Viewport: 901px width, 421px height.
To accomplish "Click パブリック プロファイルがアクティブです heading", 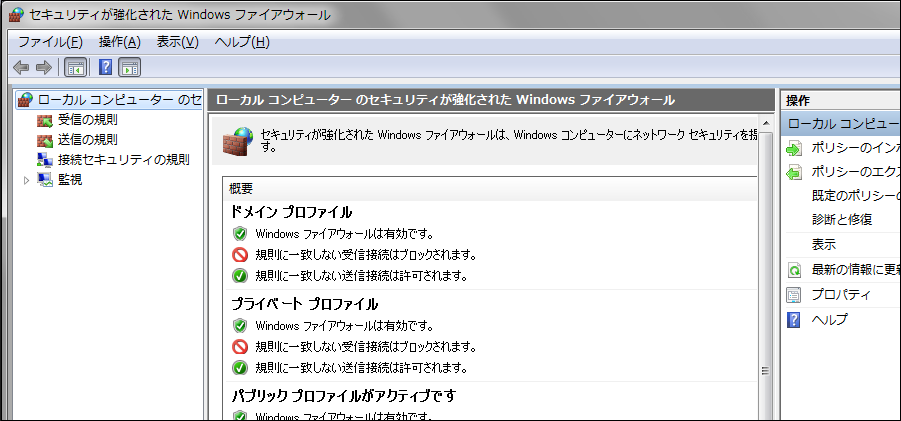I will pyautogui.click(x=344, y=396).
